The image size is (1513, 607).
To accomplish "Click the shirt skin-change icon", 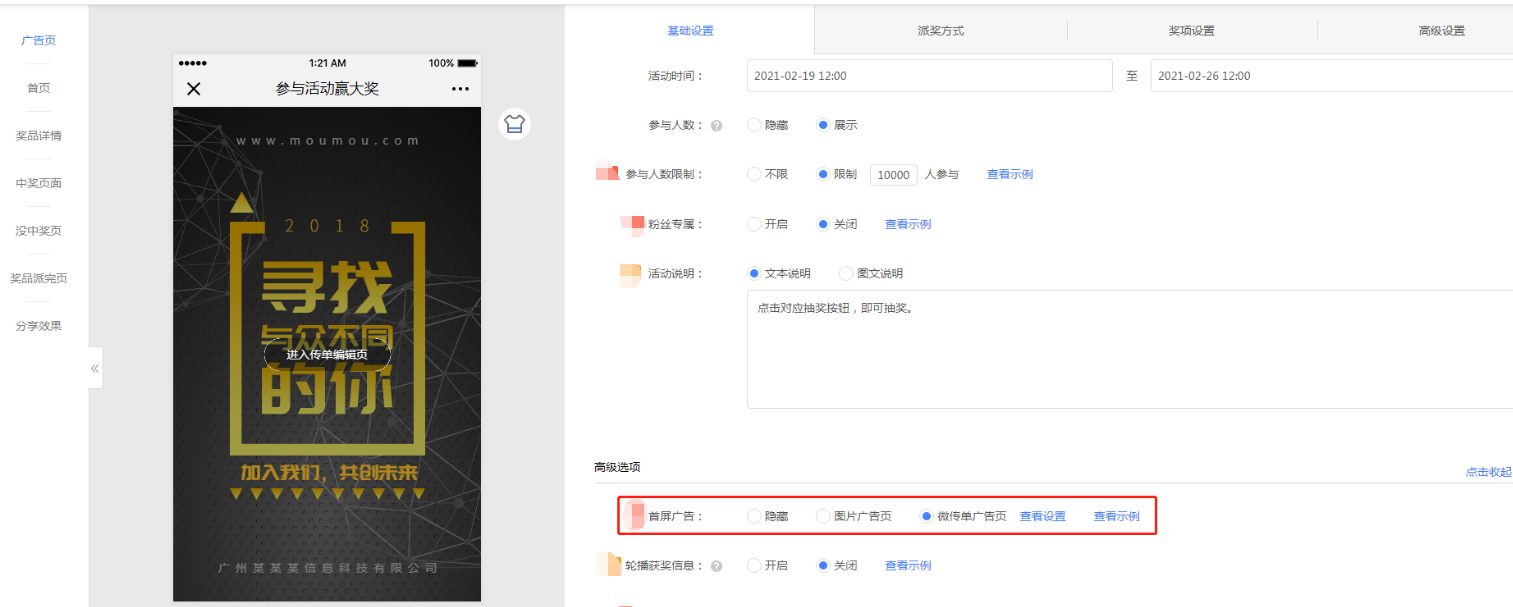I will (x=514, y=124).
